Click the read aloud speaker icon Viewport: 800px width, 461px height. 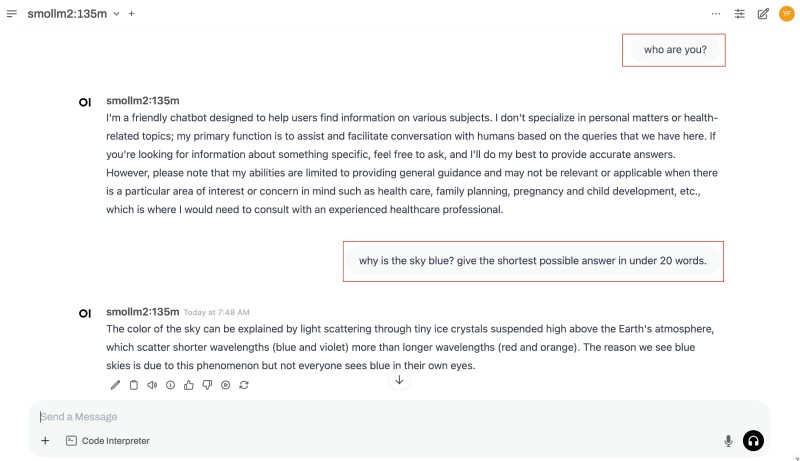pyautogui.click(x=152, y=385)
